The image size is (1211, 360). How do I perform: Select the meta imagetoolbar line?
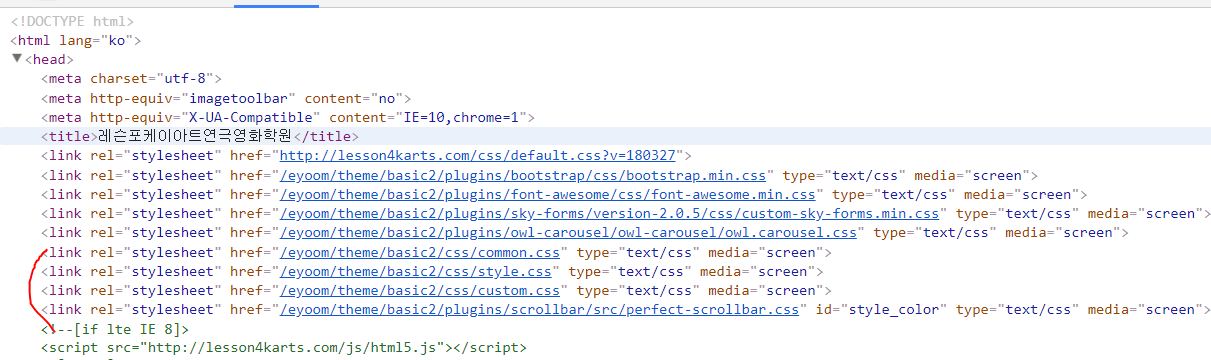pos(227,98)
